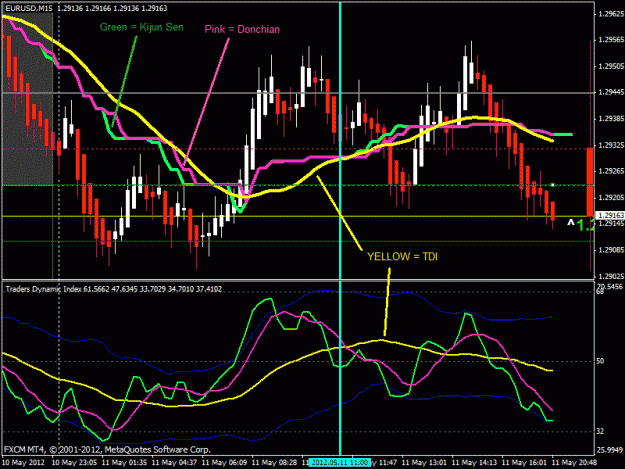Click the 25.9949 indicator scale value
The height and width of the screenshot is (469, 625).
click(x=610, y=451)
